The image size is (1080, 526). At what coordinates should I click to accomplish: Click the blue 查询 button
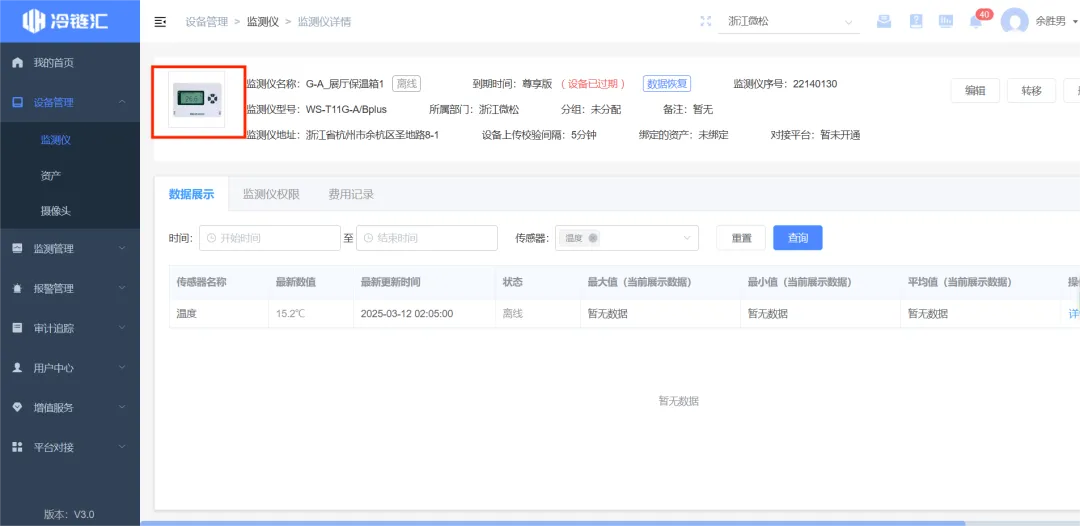pos(798,238)
